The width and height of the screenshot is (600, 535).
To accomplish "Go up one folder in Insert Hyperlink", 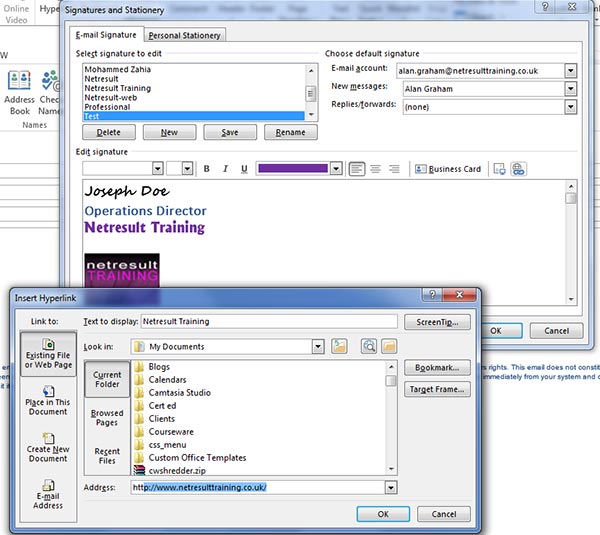I will point(339,346).
